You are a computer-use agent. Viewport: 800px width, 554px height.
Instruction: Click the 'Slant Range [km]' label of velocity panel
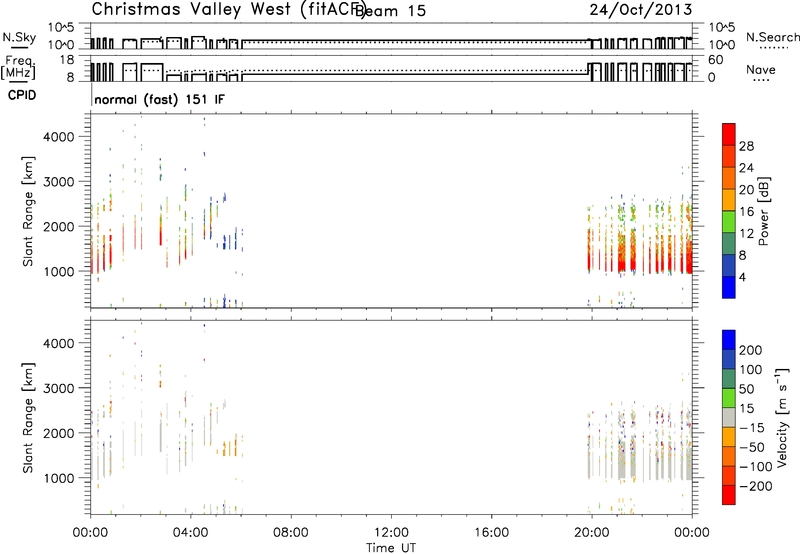28,418
